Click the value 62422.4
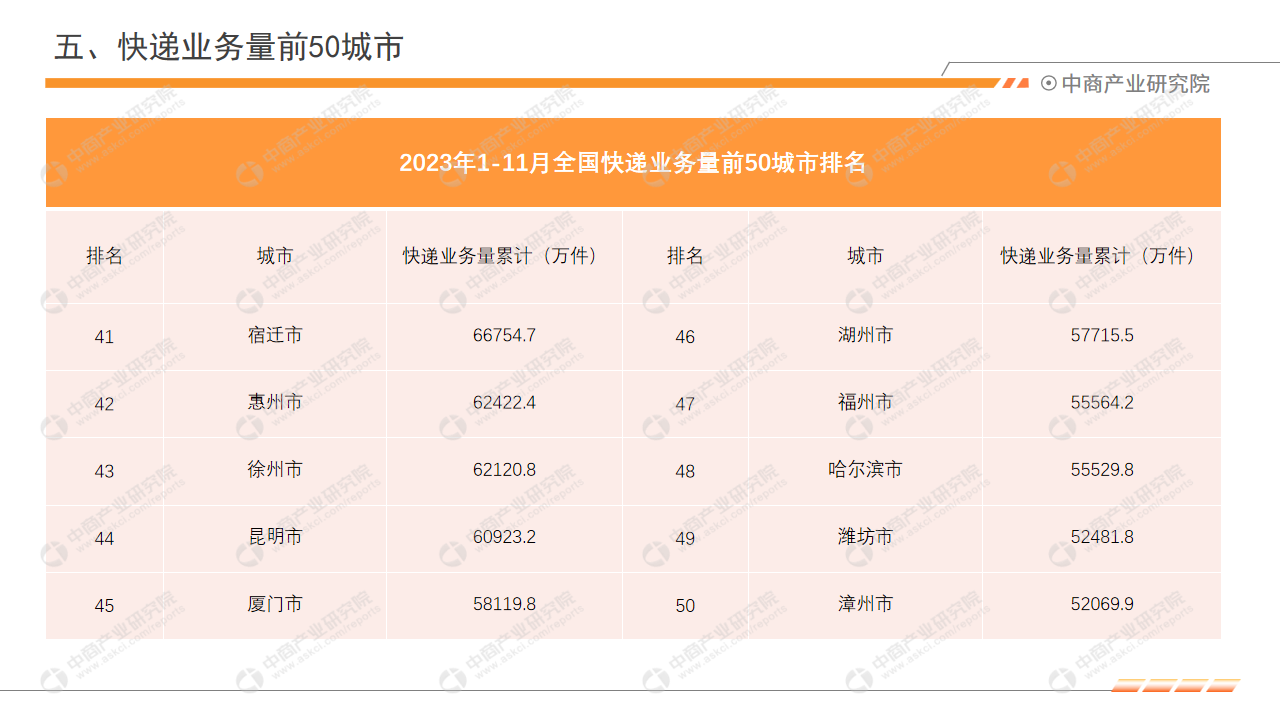 point(504,402)
